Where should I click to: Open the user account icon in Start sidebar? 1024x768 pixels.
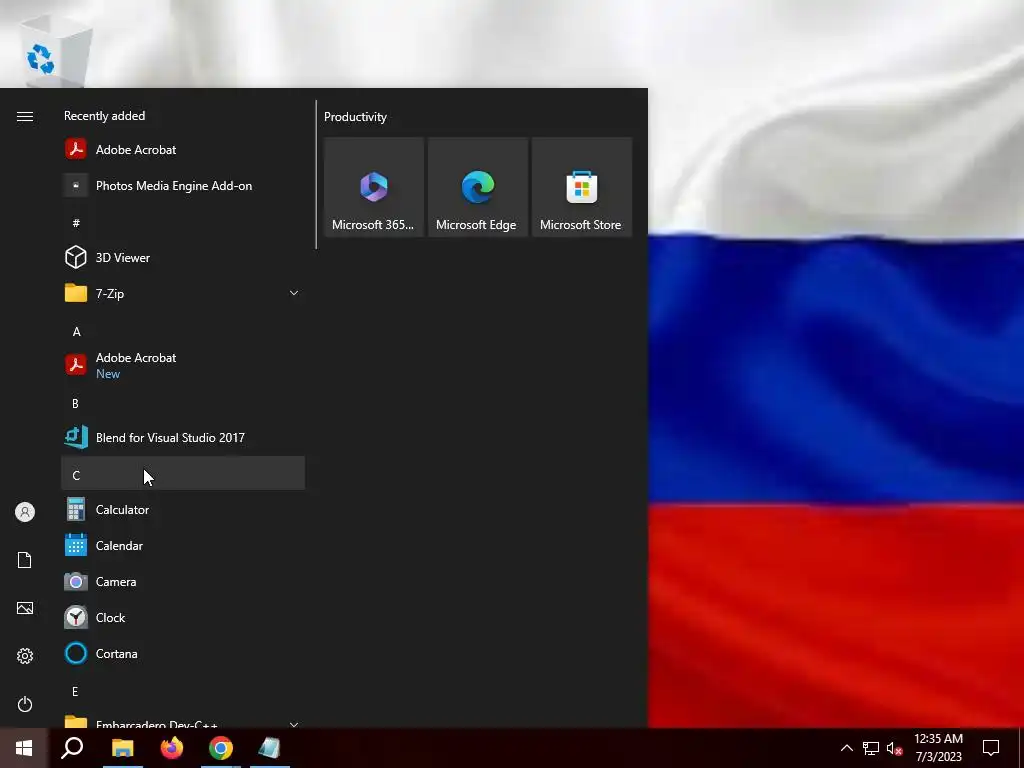[x=25, y=512]
